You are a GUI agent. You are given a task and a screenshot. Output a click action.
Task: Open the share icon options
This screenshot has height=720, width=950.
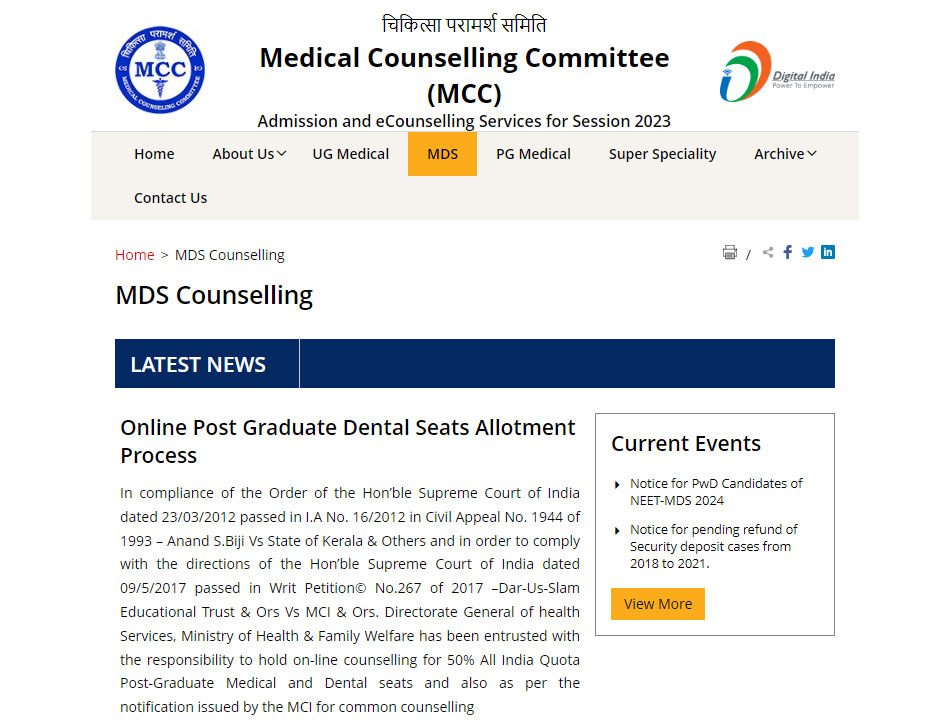click(x=767, y=252)
